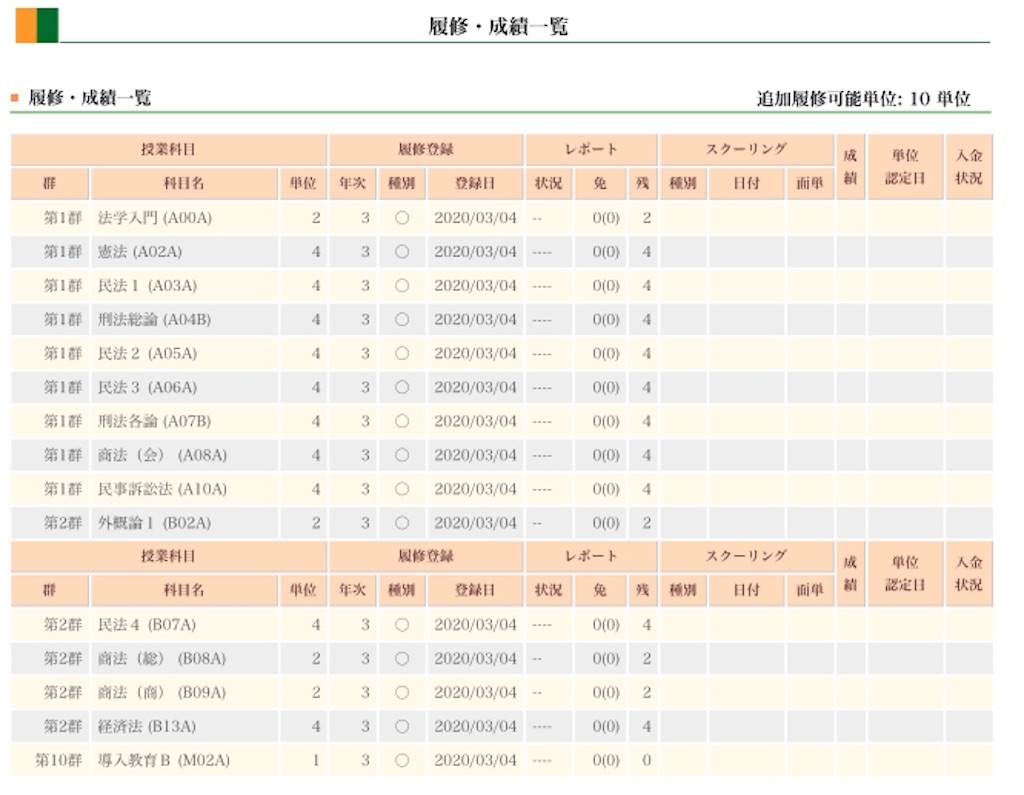This screenshot has width=1024, height=795.
Task: Click the ○ mark in the 導入教育 B row
Action: pos(402,761)
